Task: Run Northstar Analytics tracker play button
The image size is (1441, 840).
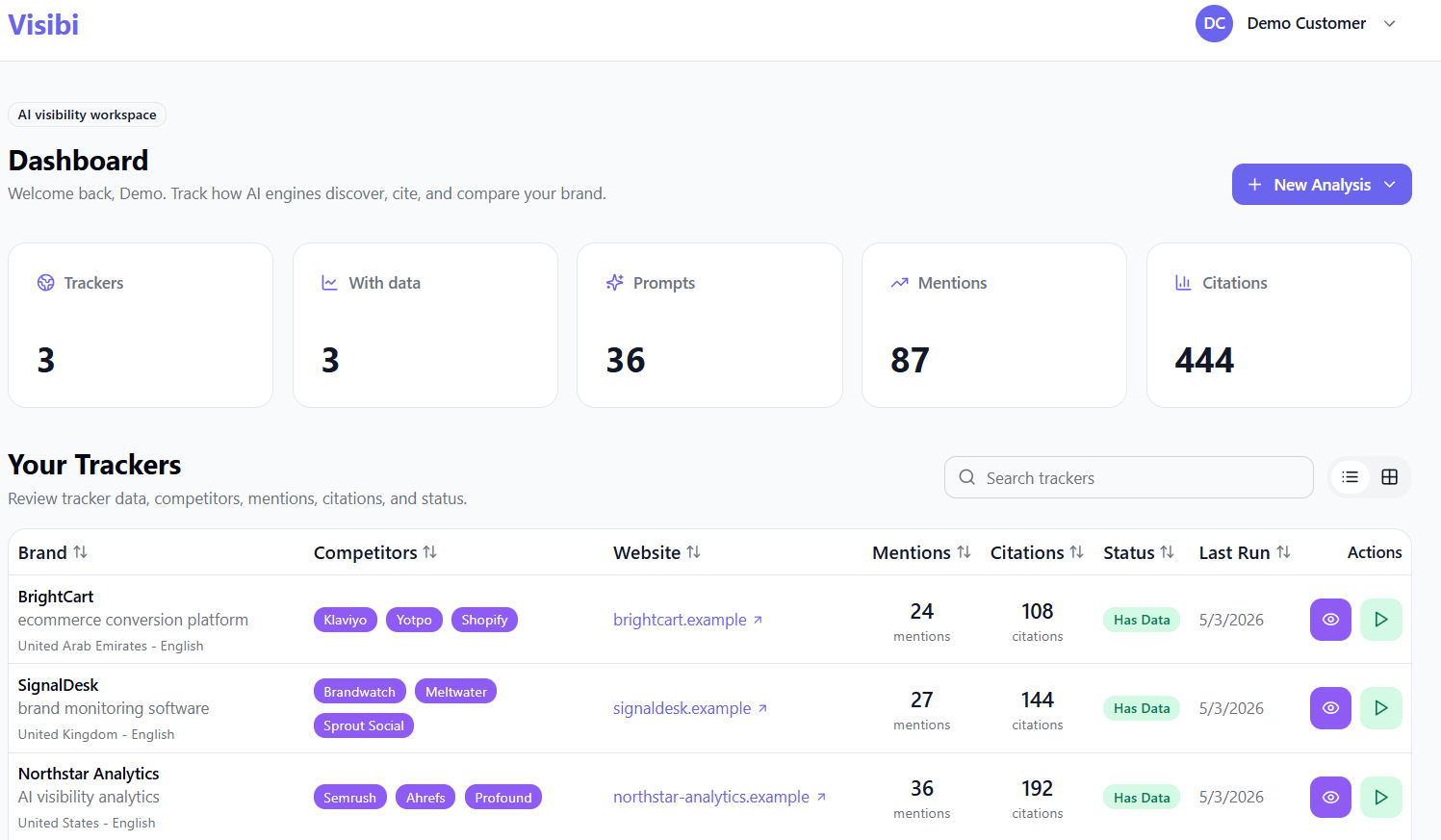Action: 1381,797
